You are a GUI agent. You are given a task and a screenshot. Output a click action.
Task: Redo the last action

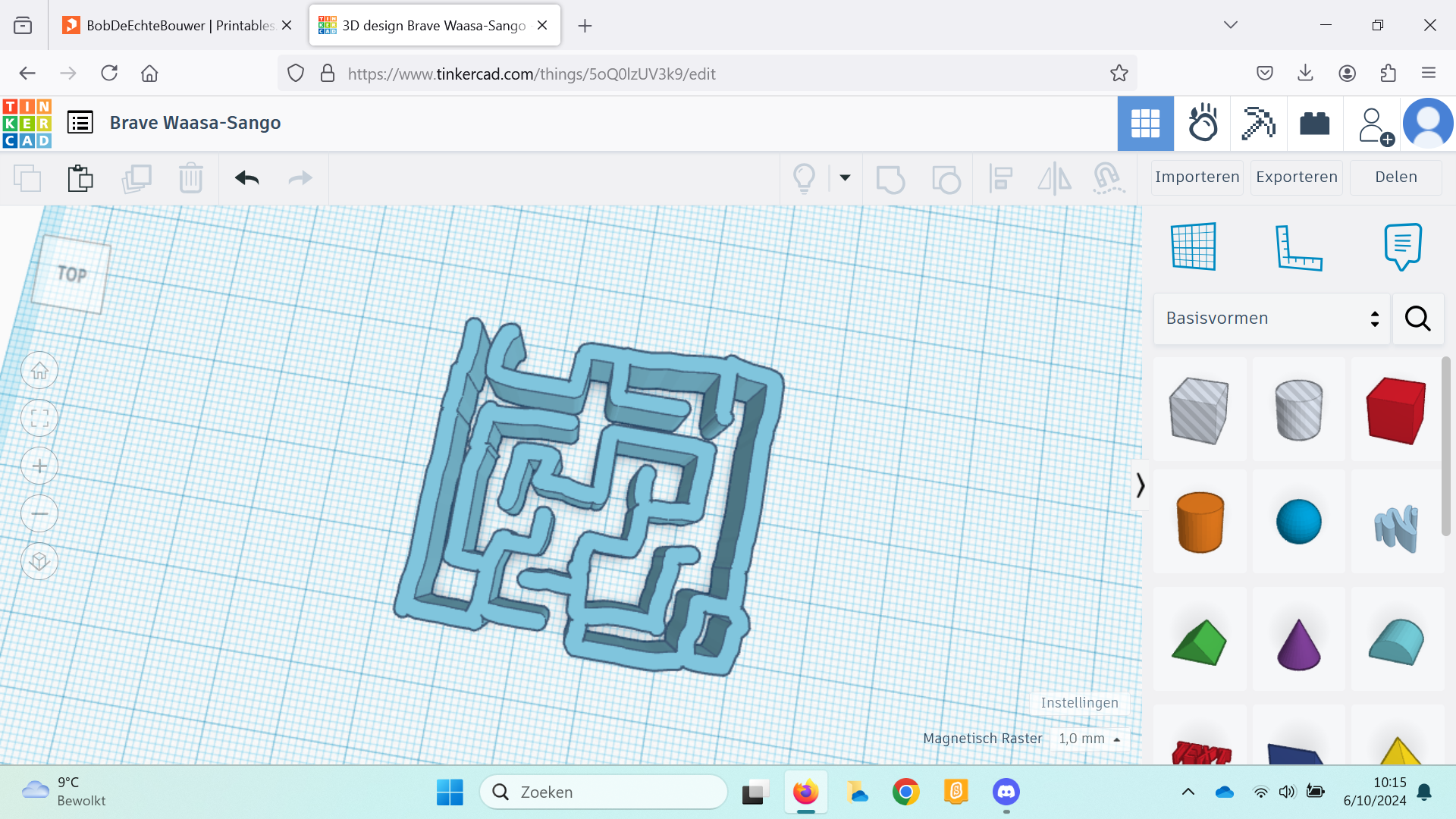pyautogui.click(x=300, y=178)
